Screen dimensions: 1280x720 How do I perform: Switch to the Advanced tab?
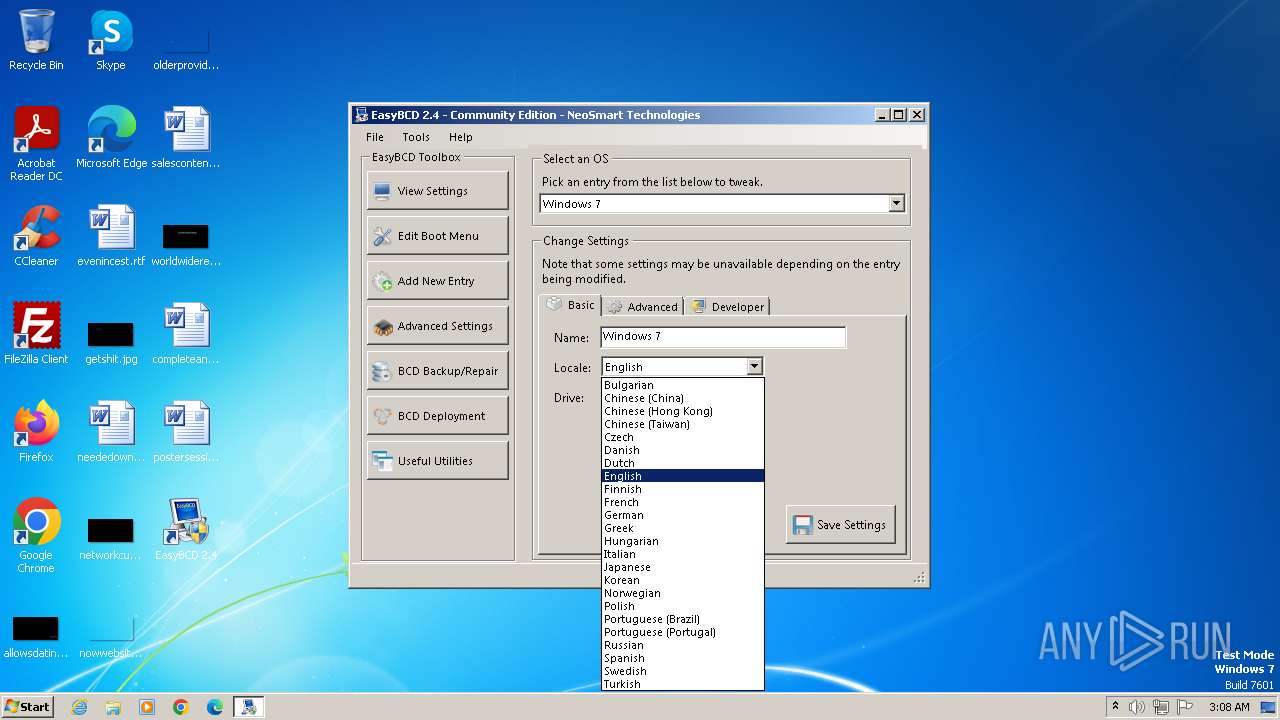[642, 306]
